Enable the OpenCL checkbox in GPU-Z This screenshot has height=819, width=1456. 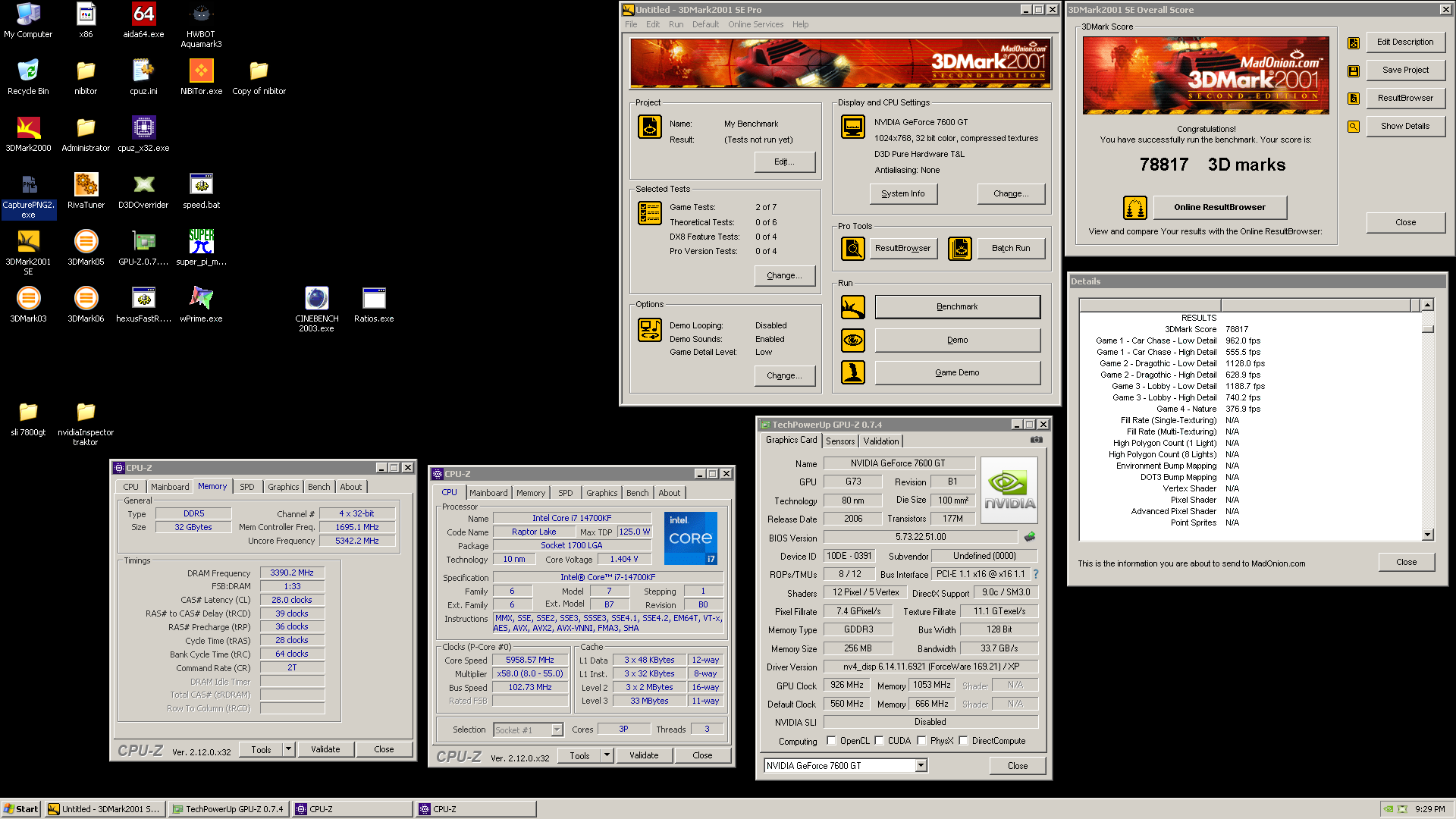pos(831,741)
